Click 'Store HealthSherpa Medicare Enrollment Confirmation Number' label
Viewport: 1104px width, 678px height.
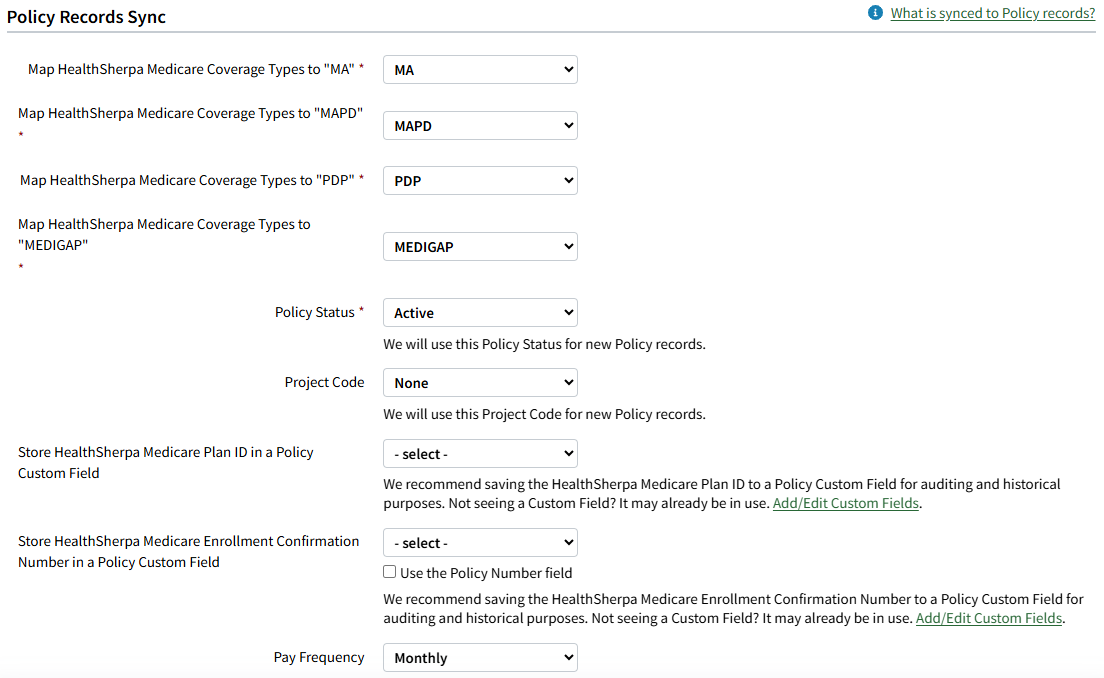[x=188, y=551]
